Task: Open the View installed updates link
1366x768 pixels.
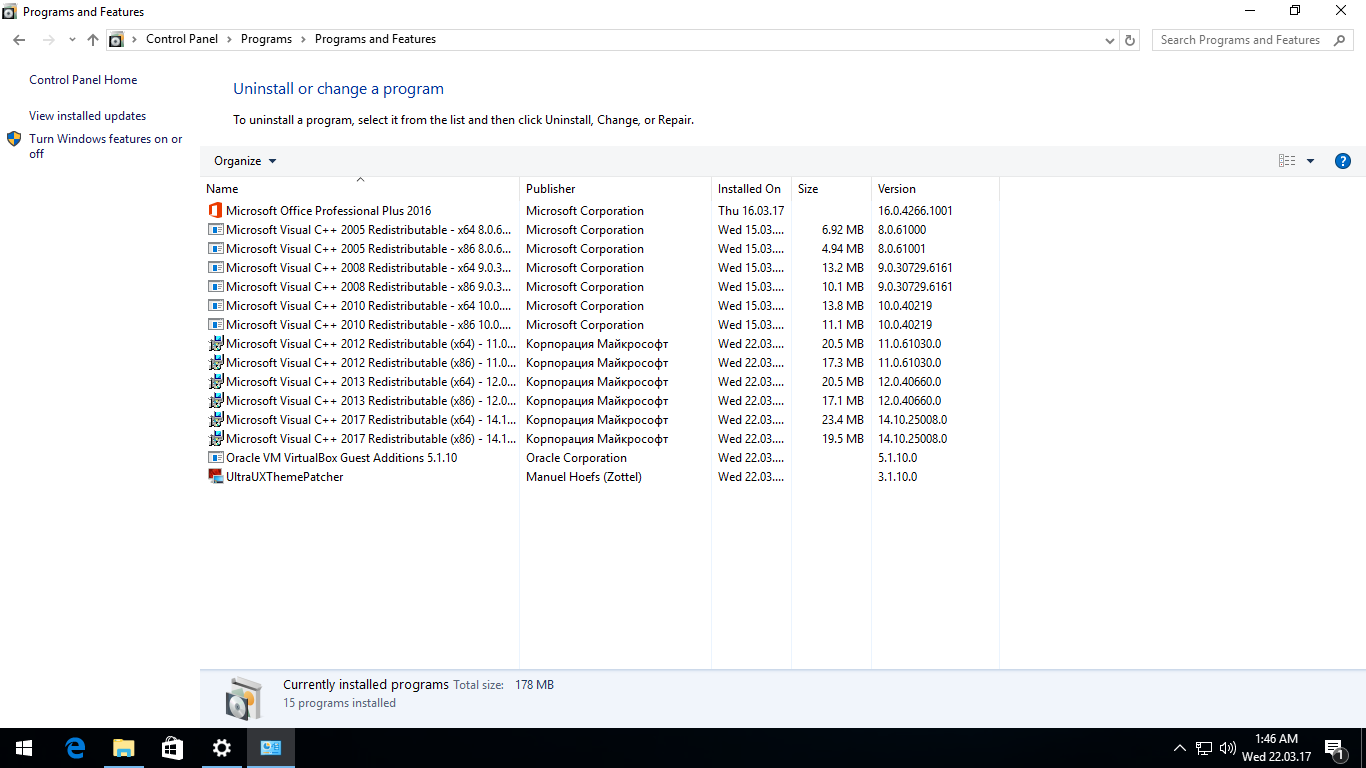Action: coord(87,116)
